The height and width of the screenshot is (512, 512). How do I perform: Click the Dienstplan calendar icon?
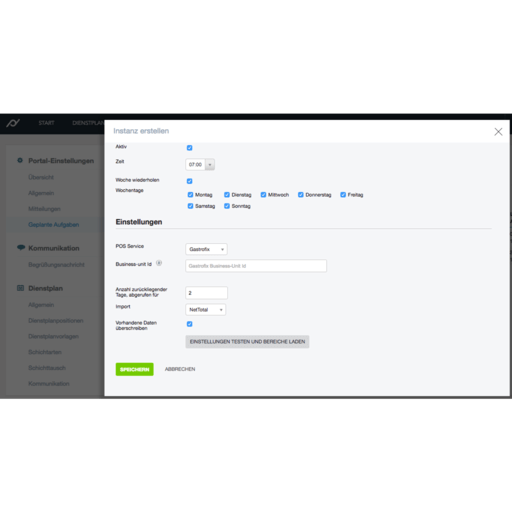pyautogui.click(x=20, y=288)
